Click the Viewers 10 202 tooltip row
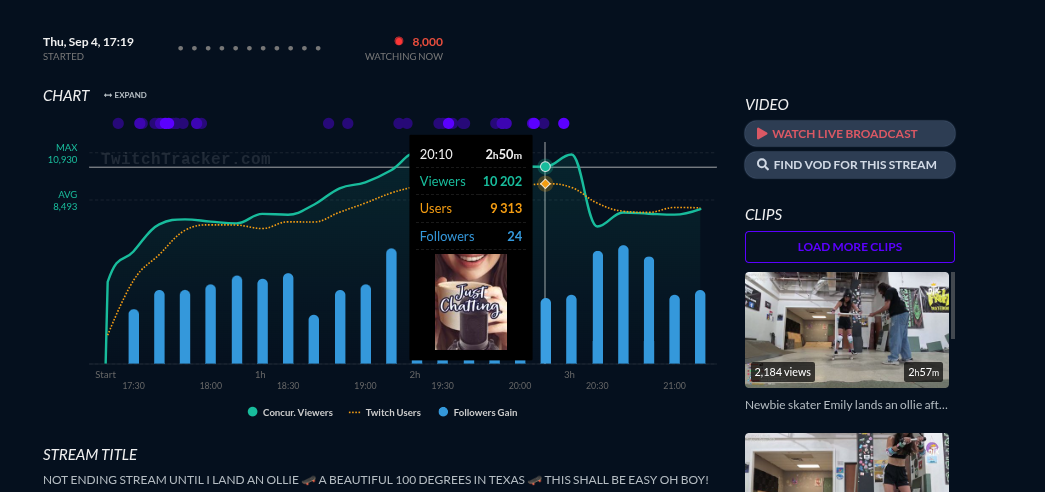This screenshot has width=1045, height=492. pos(471,181)
